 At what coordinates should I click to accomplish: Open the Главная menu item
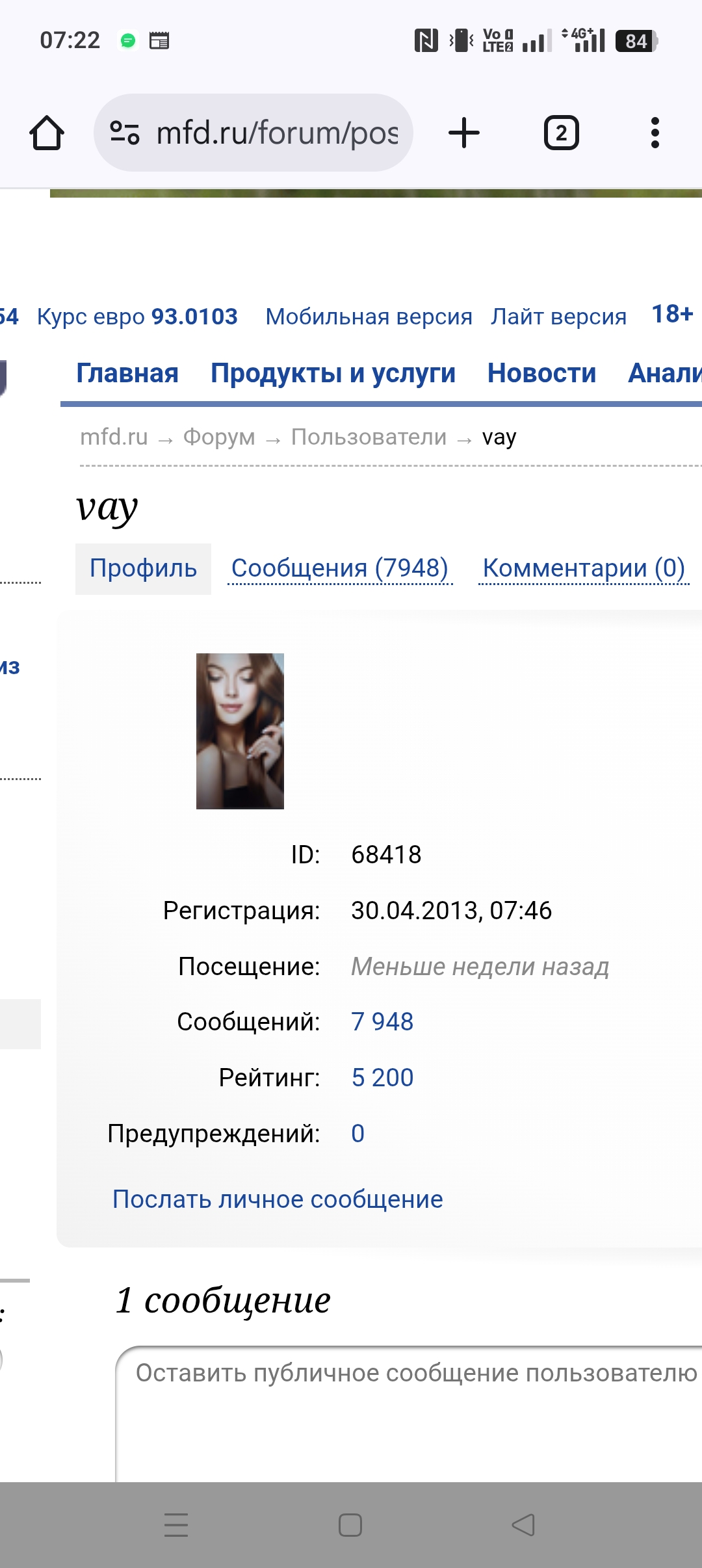[127, 373]
